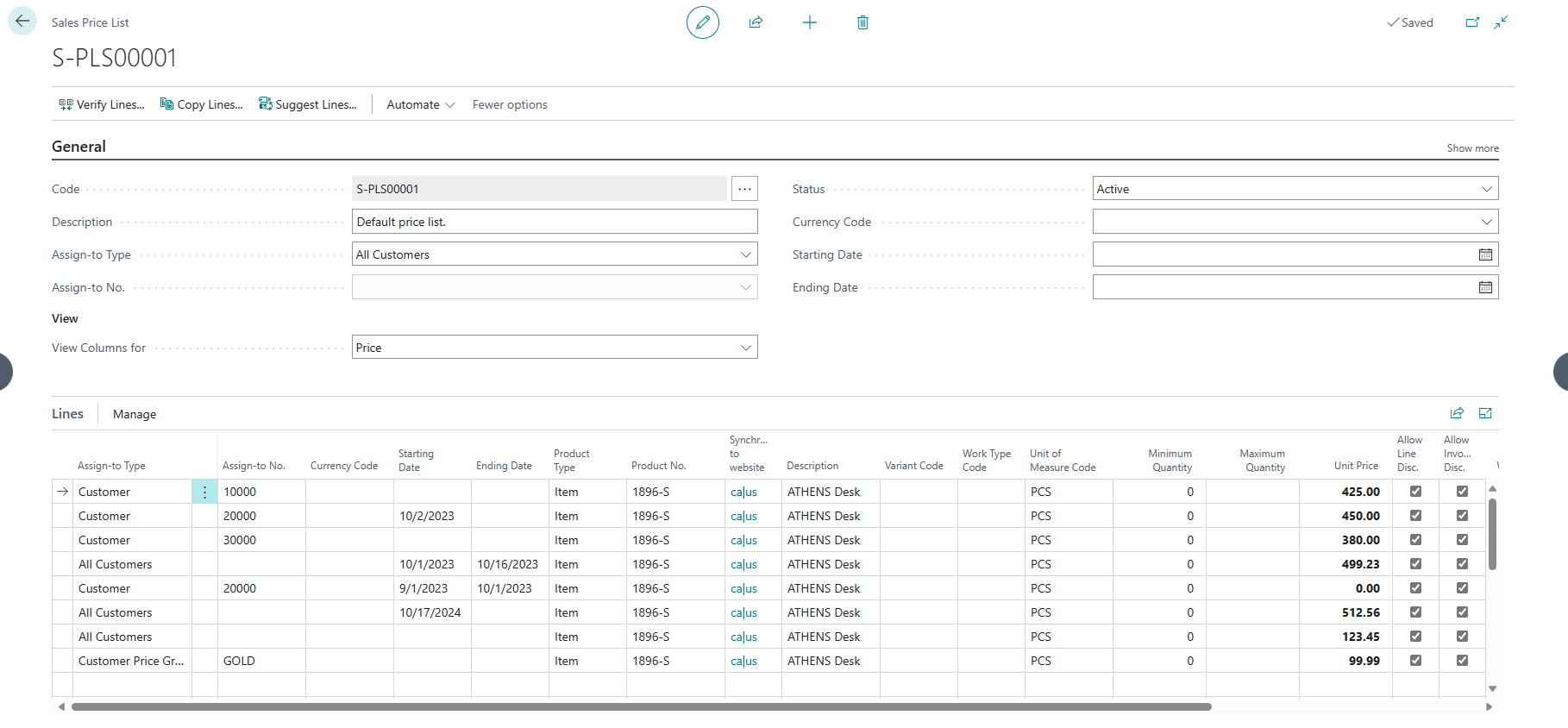Toggle Allow Invoice Disc. for the 0.00 row

[1462, 588]
